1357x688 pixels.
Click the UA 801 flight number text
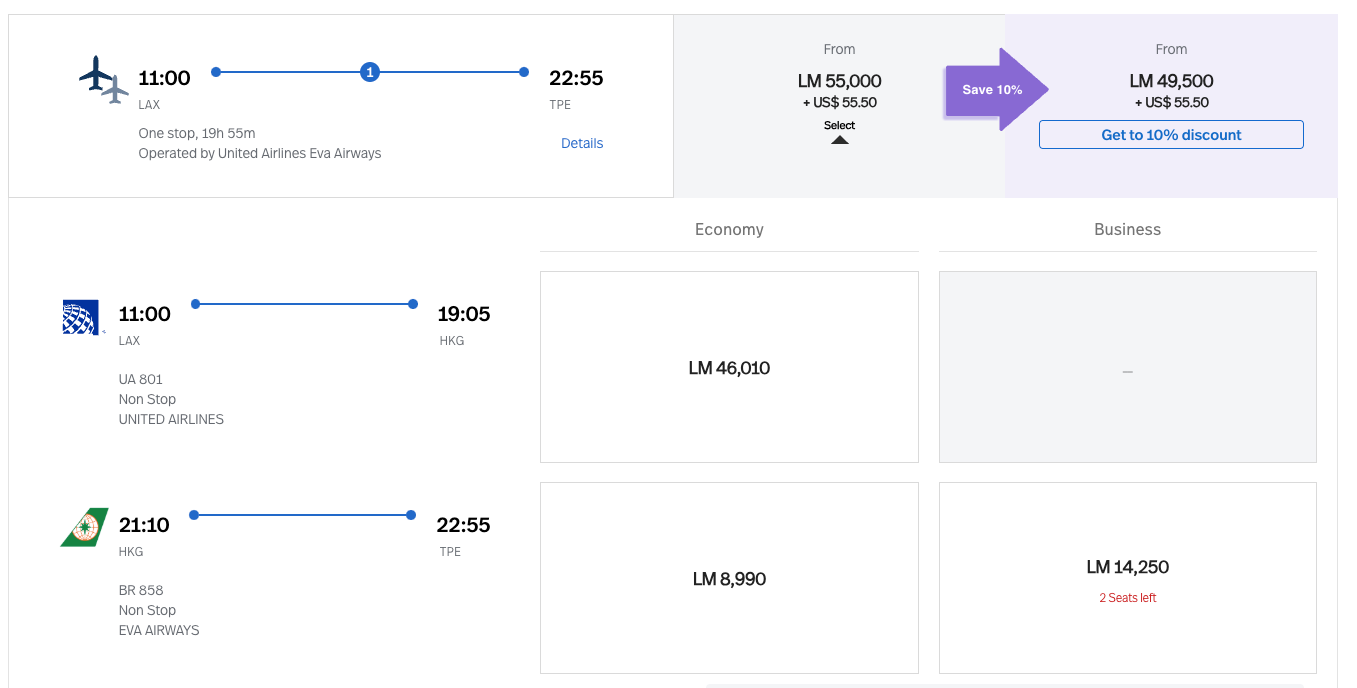tap(140, 379)
